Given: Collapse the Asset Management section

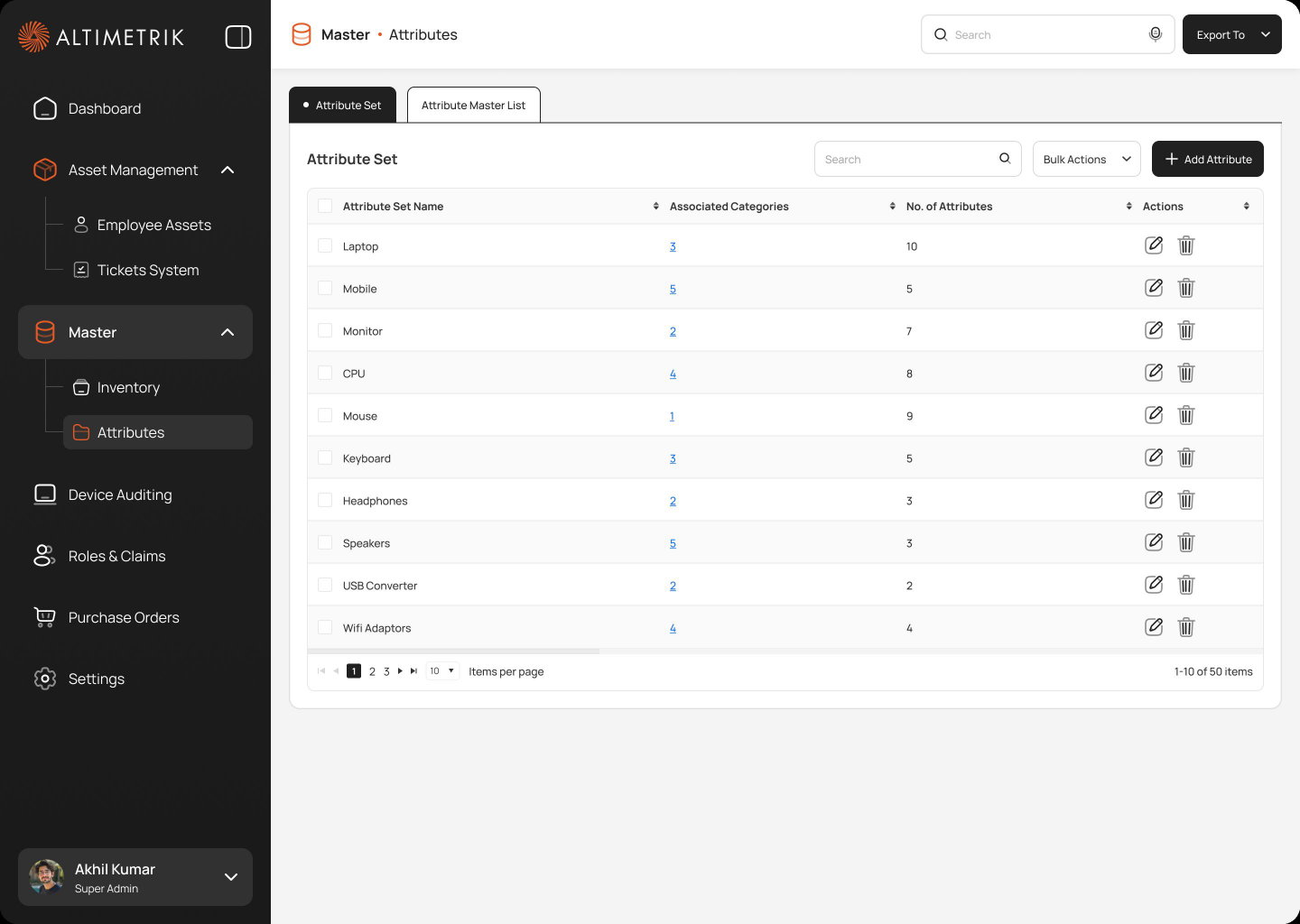Looking at the screenshot, I should pos(227,170).
